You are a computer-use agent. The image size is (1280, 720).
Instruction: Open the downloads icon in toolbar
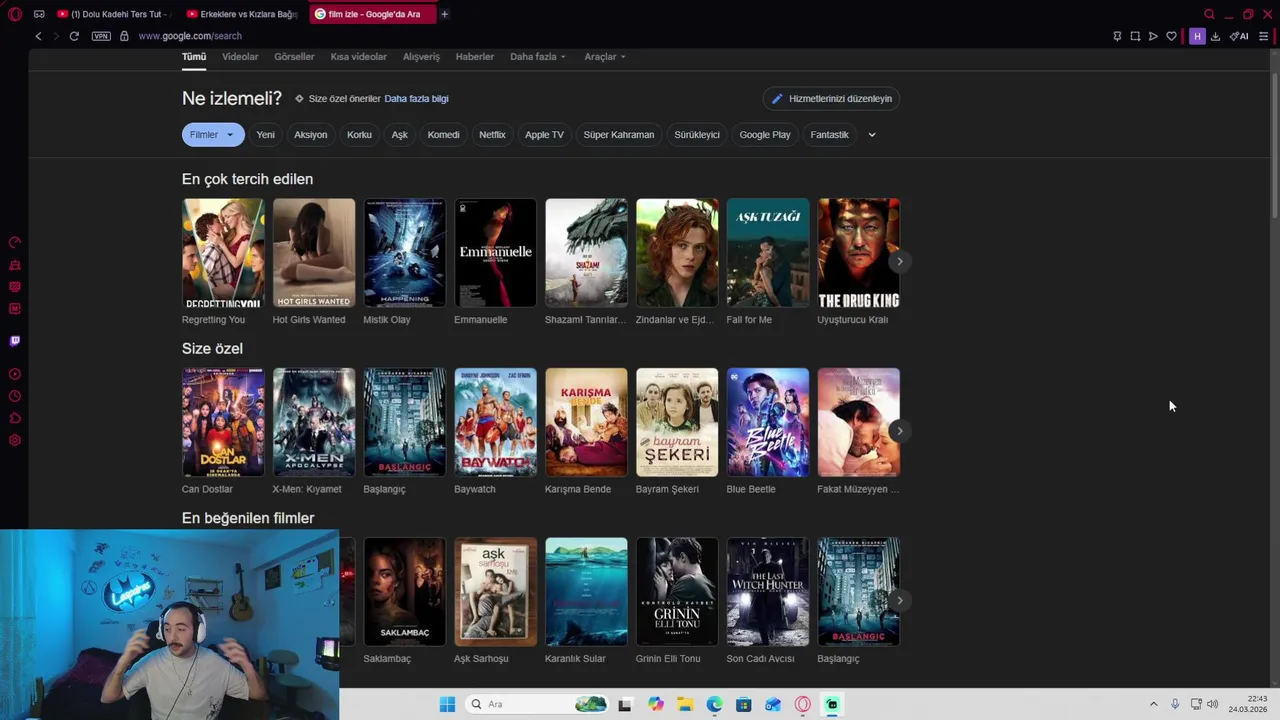[x=1215, y=36]
